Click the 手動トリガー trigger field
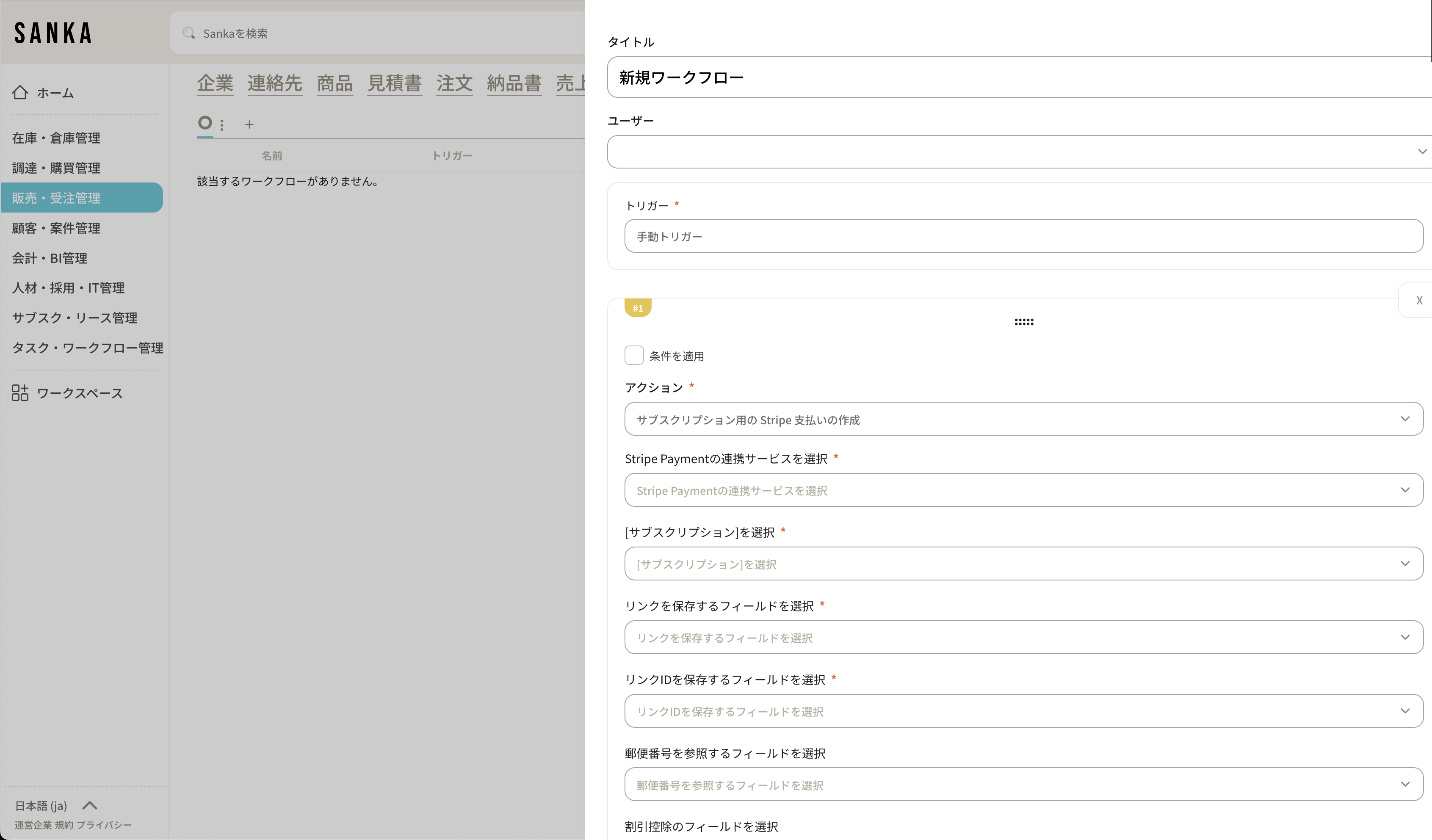The width and height of the screenshot is (1432, 840). click(1023, 236)
